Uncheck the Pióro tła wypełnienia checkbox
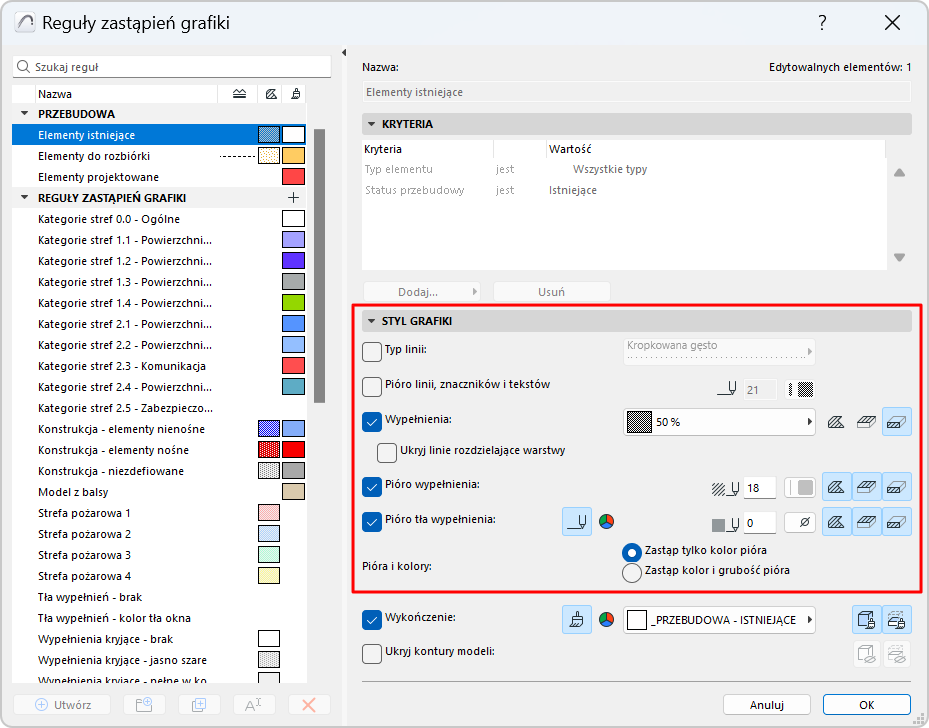Image resolution: width=929 pixels, height=728 pixels. pos(372,522)
